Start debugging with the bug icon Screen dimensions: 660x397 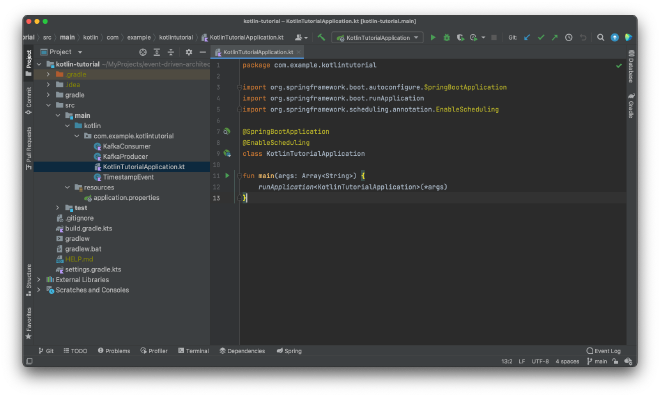(447, 37)
